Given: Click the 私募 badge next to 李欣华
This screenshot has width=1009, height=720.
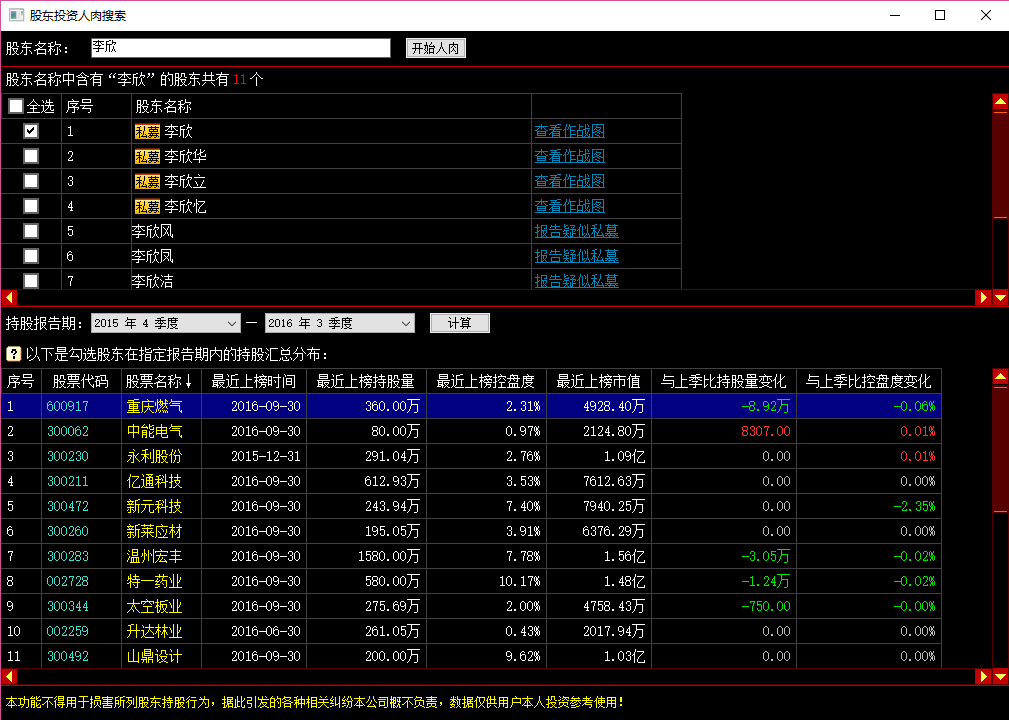Looking at the screenshot, I should (x=147, y=156).
